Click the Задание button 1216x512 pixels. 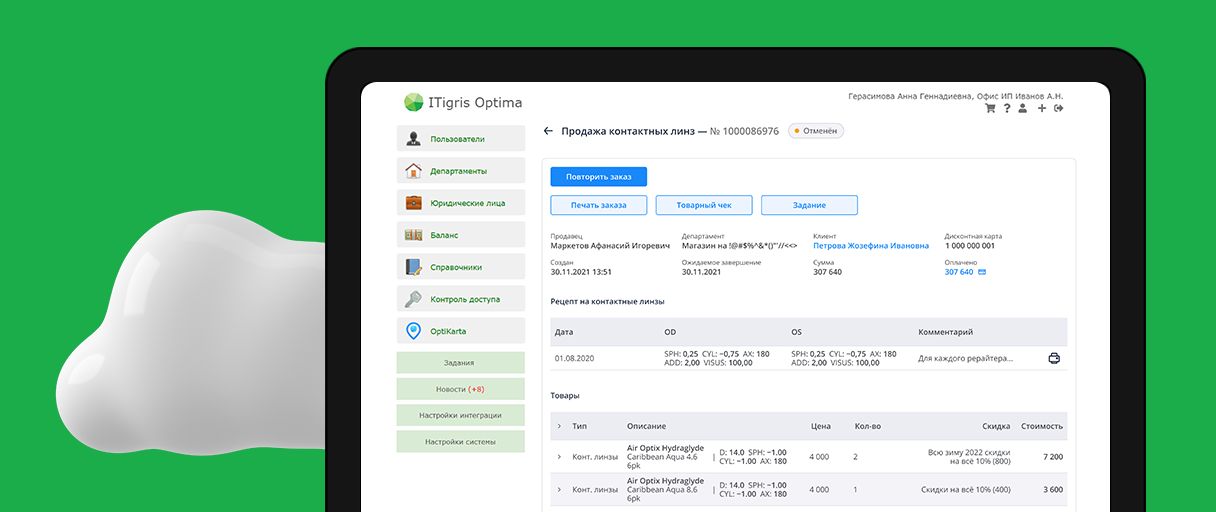809,205
